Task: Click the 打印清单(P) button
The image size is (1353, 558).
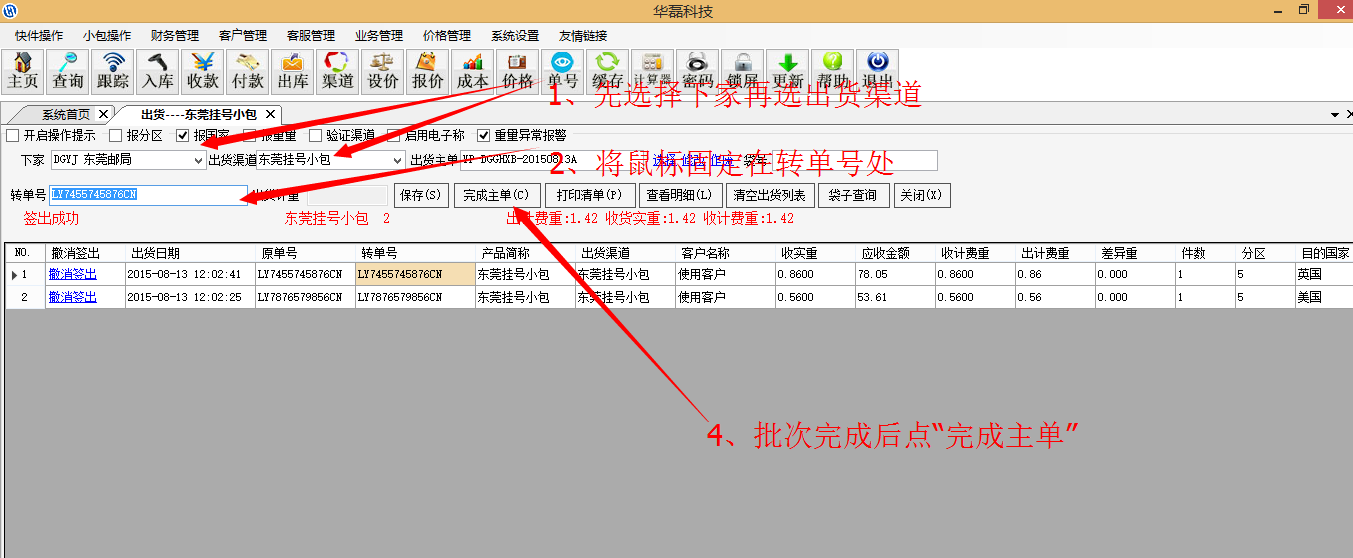Action: point(590,195)
